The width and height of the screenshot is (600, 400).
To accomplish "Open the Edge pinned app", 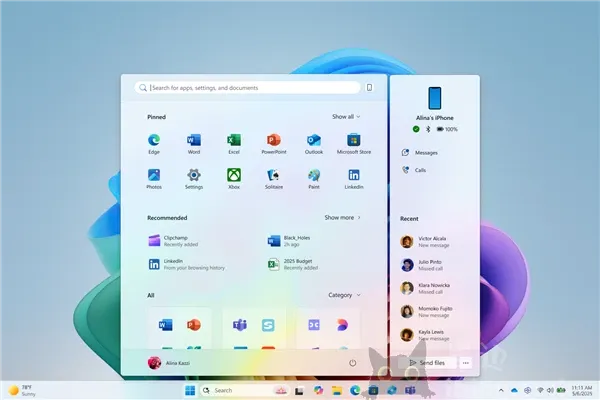I will click(x=154, y=144).
